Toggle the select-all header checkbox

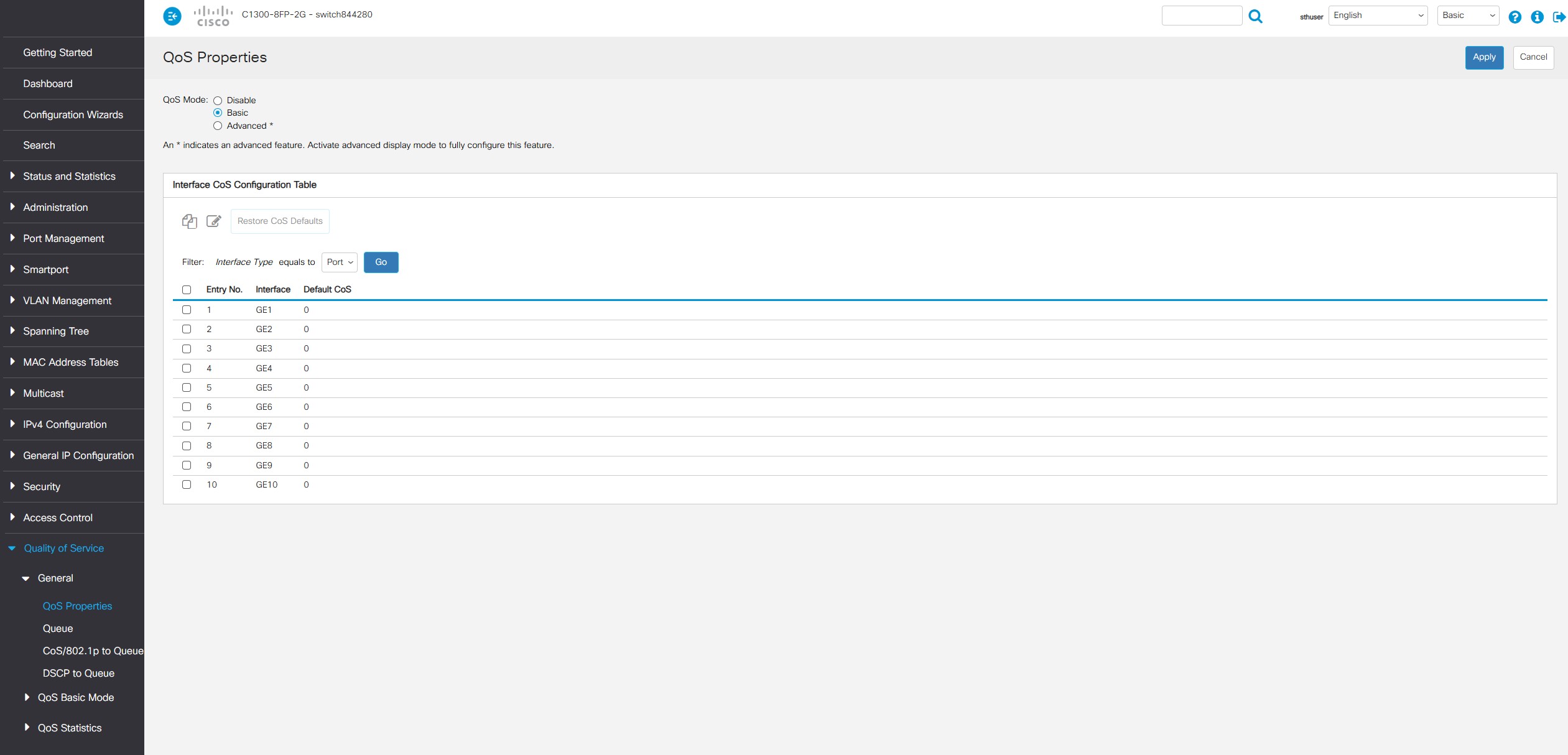(x=187, y=290)
